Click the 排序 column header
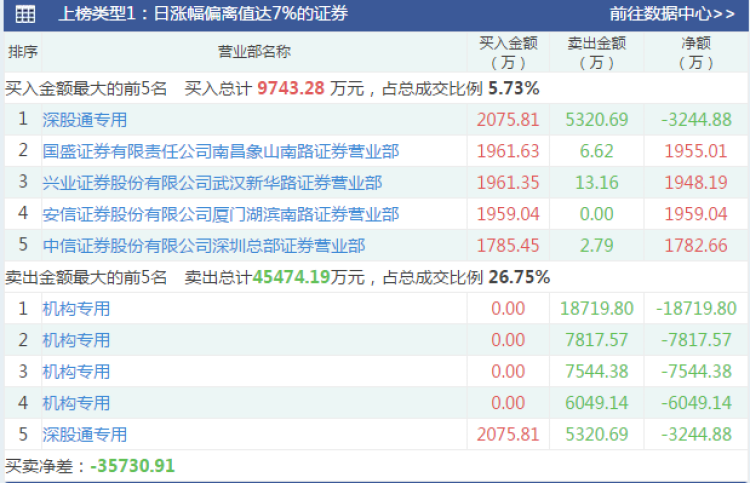The height and width of the screenshot is (483, 750). 23,52
